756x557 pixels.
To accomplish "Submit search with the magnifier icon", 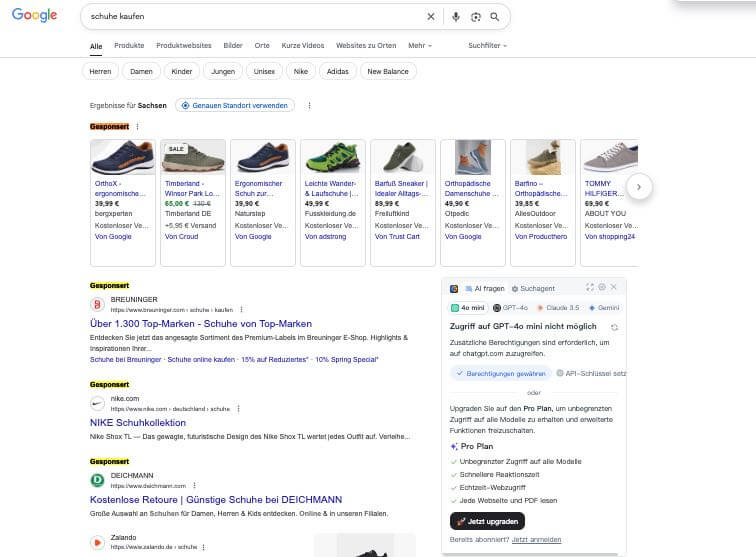I will pos(495,17).
